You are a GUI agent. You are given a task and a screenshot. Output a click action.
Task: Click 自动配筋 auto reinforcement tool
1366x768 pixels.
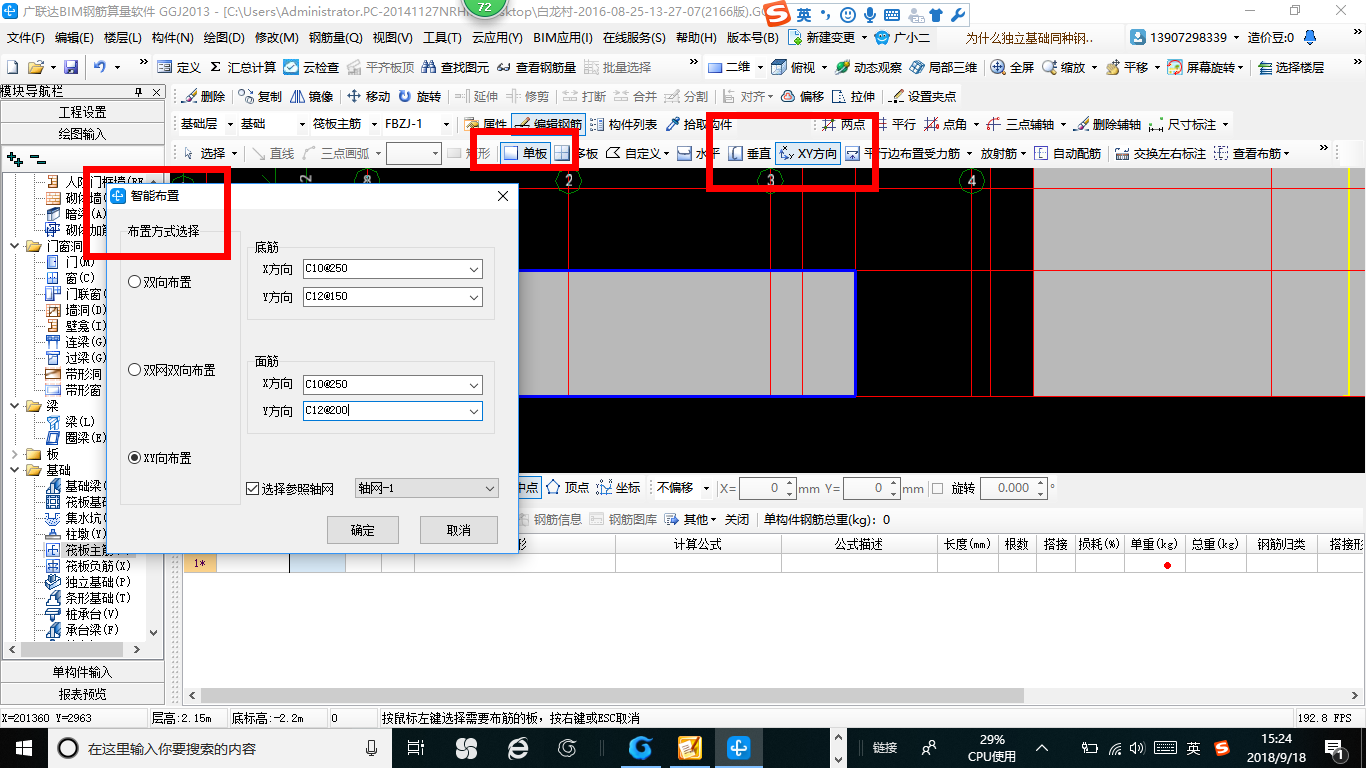pos(1067,153)
